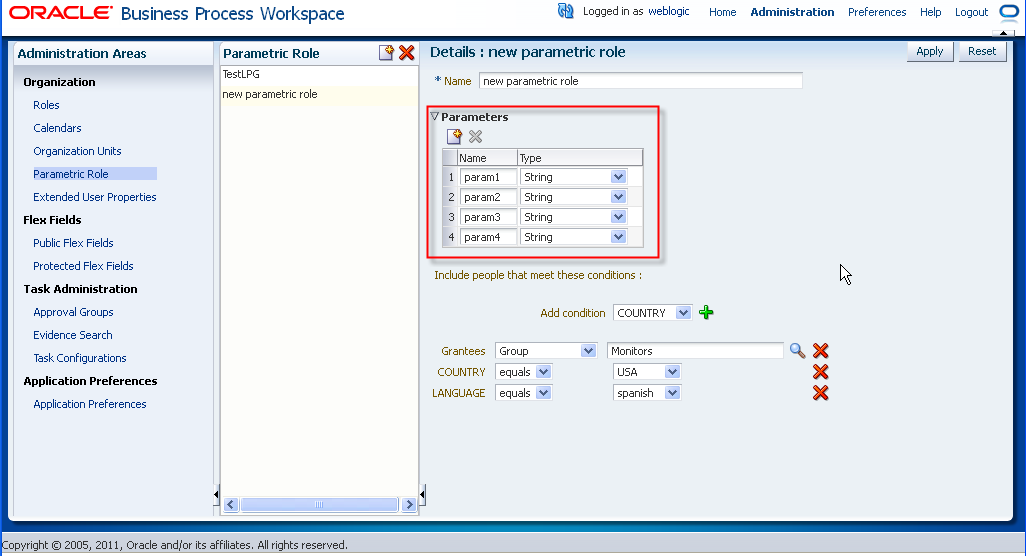Screen dimensions: 1026x556
Task: Open Preferences in top navigation
Action: (877, 12)
